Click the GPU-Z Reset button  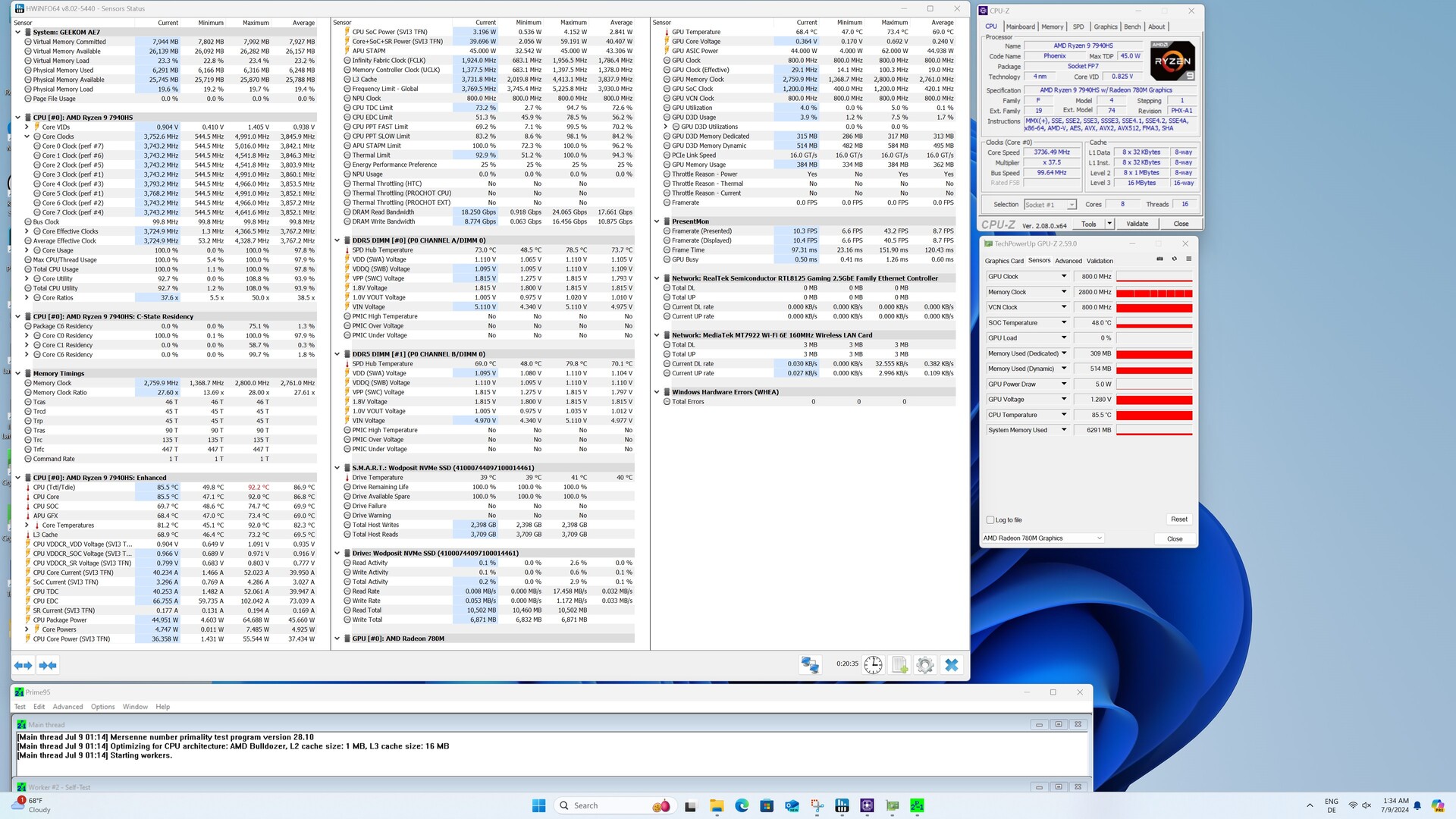click(x=1178, y=519)
